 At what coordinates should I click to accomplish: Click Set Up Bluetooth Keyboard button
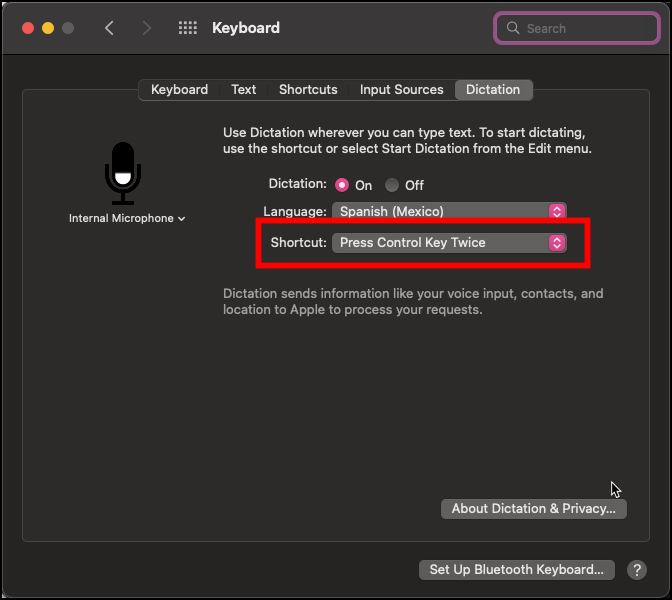(516, 570)
